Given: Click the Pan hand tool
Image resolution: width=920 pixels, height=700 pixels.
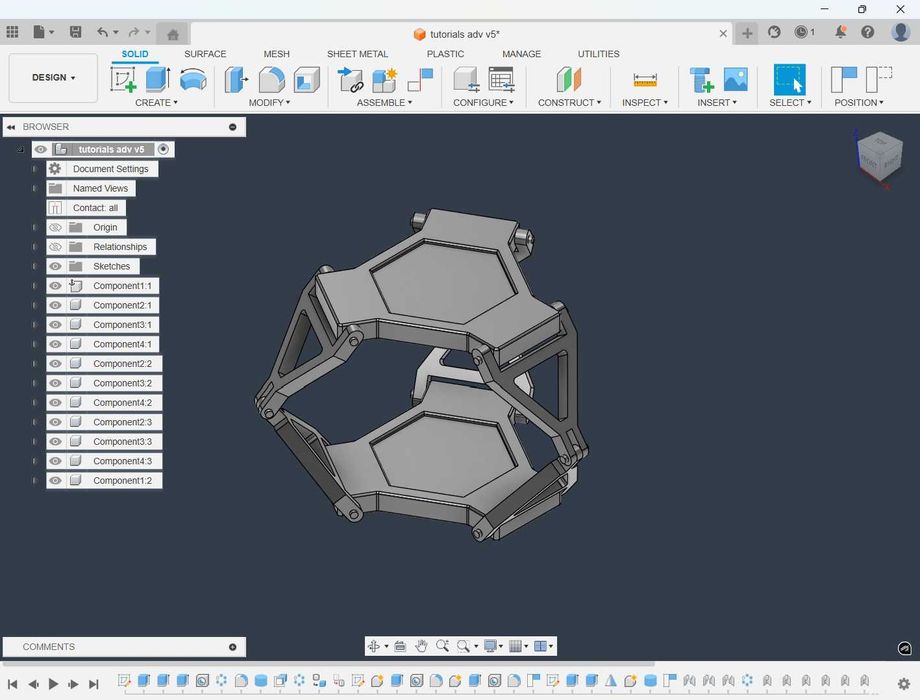Looking at the screenshot, I should tap(421, 646).
